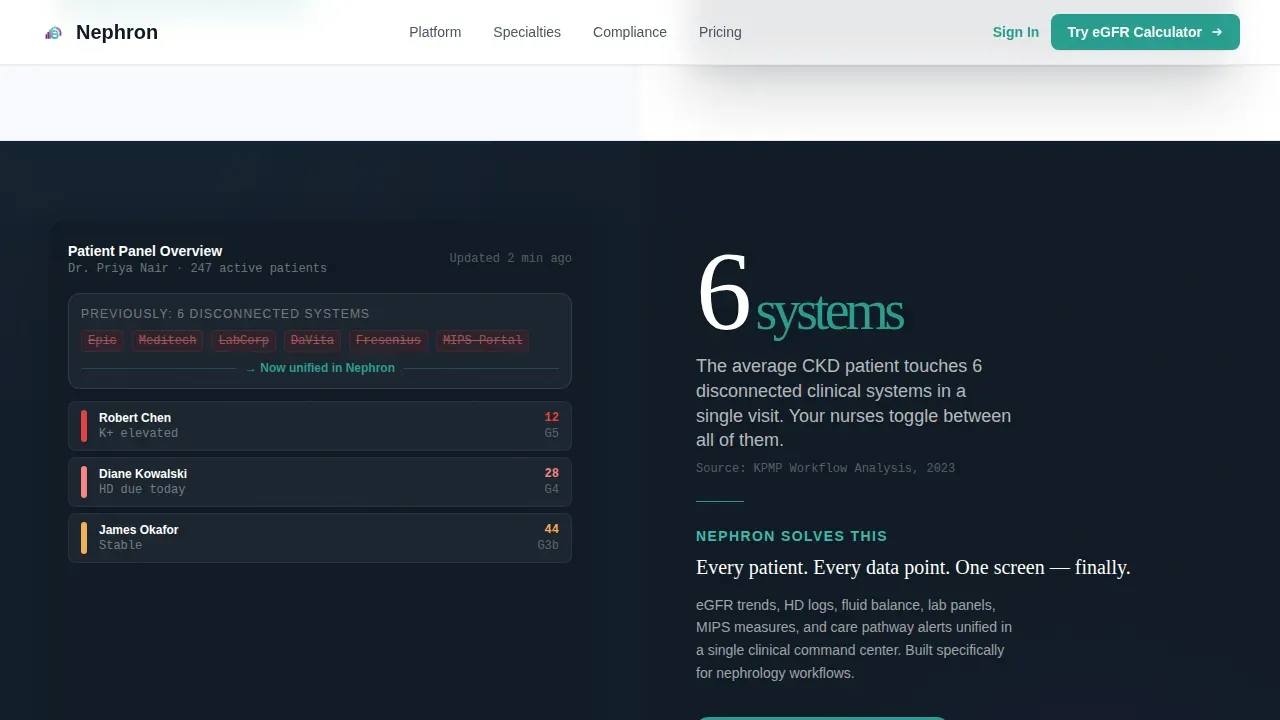1280x720 pixels.
Task: Click James Okafor's eGFR value 44
Action: click(551, 529)
